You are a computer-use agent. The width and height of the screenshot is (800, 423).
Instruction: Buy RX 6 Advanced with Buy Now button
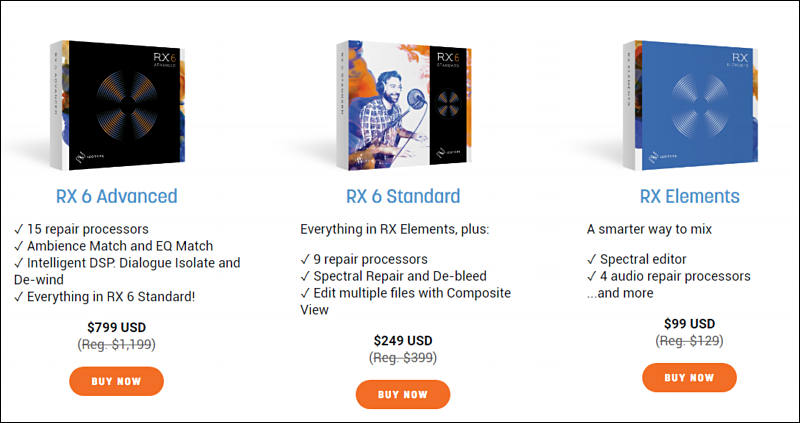[116, 381]
